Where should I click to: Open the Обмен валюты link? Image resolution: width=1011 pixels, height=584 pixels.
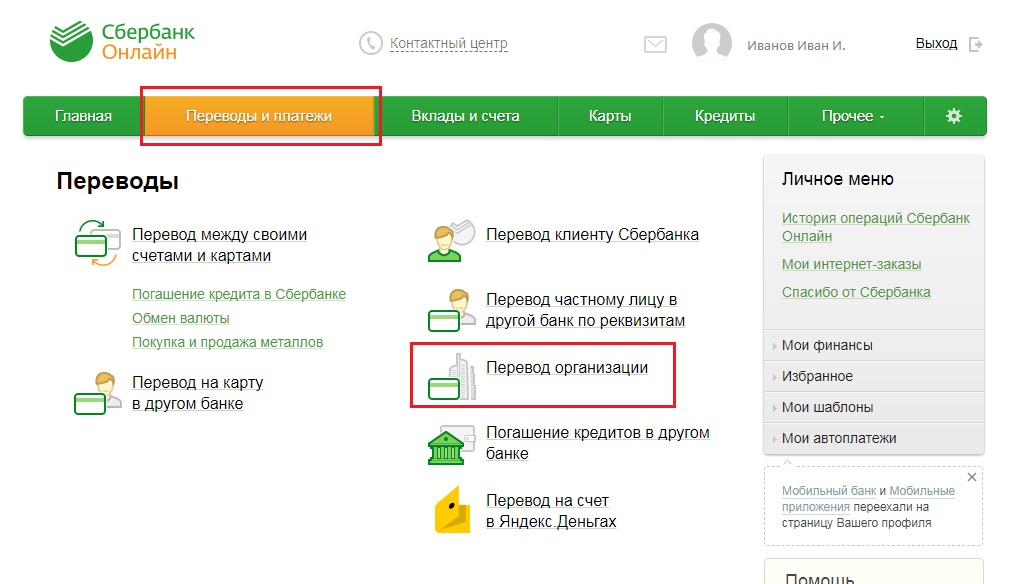[181, 318]
